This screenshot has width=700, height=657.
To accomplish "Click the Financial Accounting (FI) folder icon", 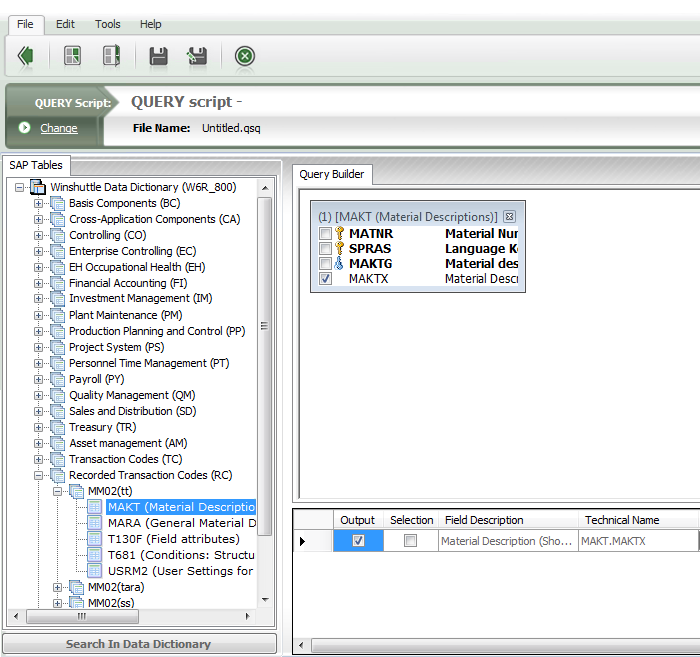I will [58, 283].
